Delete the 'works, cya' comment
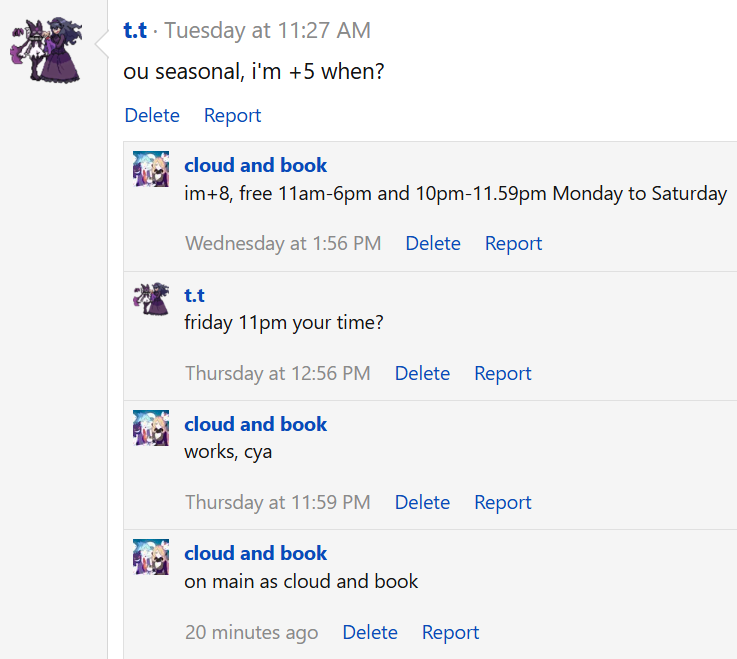Screen dimensions: 737x659 422,502
